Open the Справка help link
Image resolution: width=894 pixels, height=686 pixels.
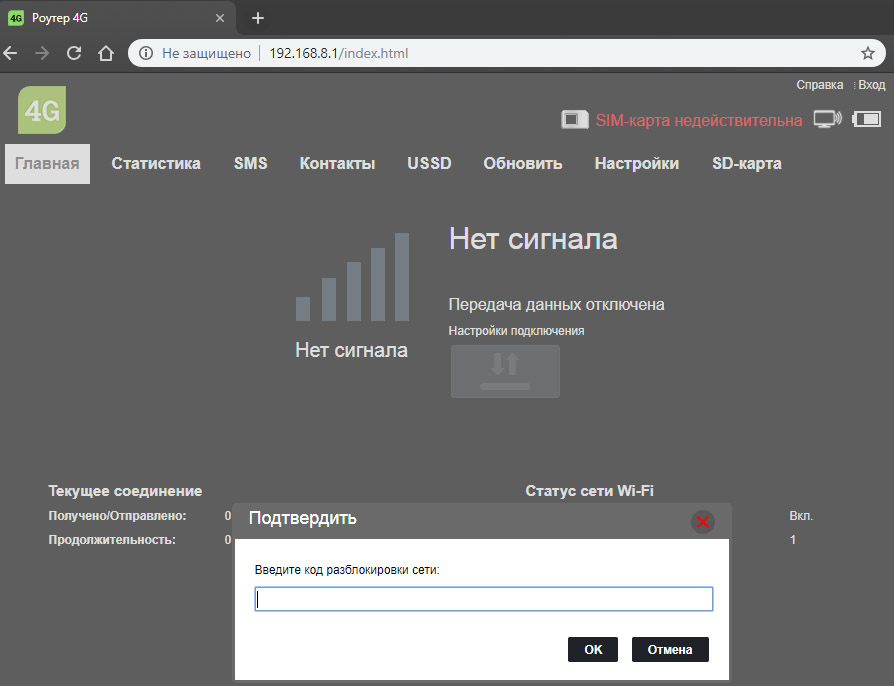[819, 85]
